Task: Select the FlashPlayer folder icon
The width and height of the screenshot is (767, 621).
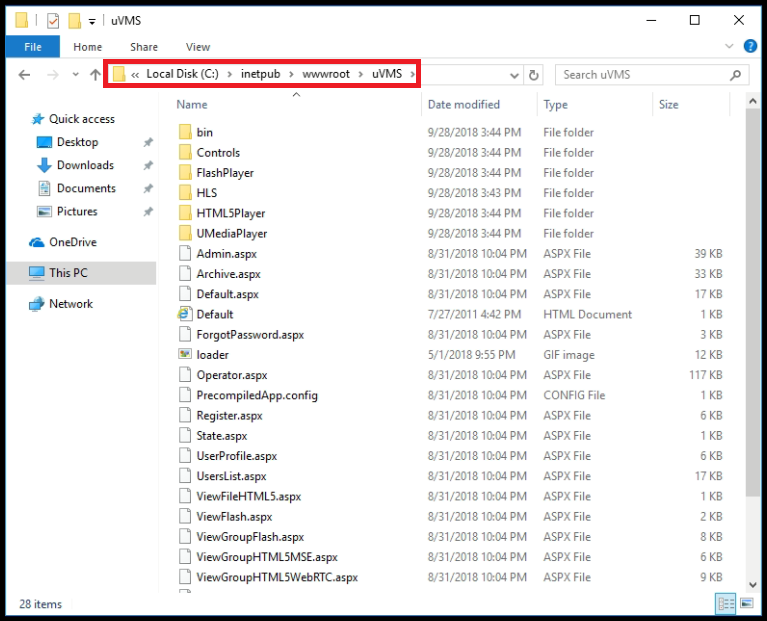Action: pos(185,173)
